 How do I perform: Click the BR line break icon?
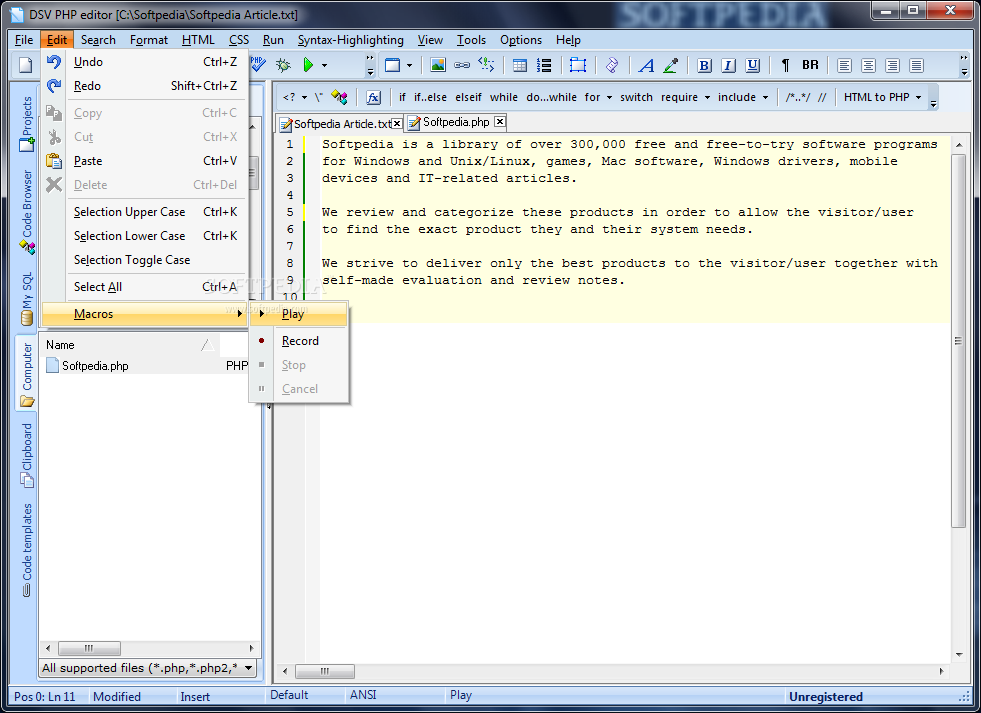[810, 65]
